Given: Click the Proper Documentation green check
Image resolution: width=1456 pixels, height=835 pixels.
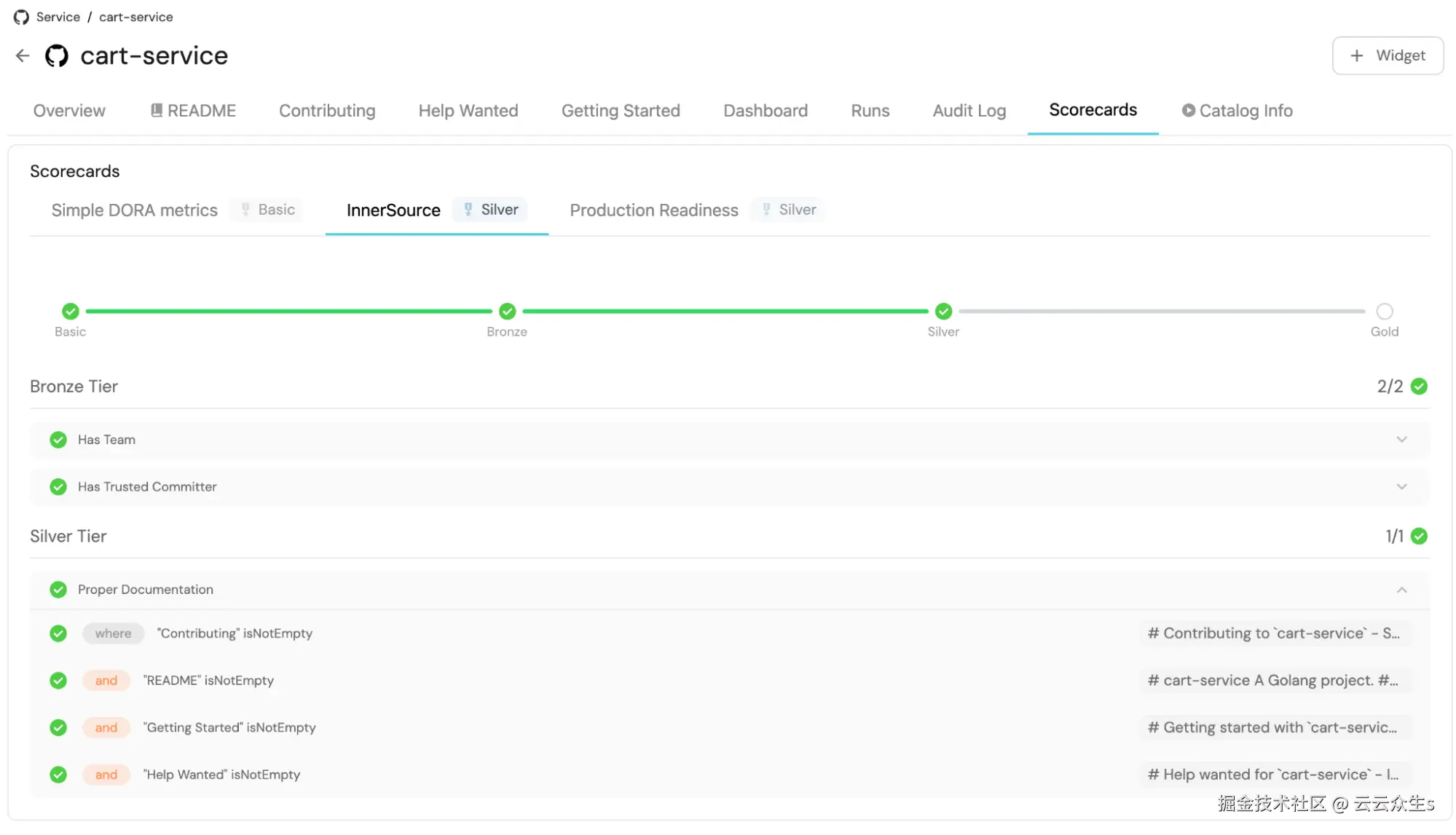Looking at the screenshot, I should click(x=58, y=590).
